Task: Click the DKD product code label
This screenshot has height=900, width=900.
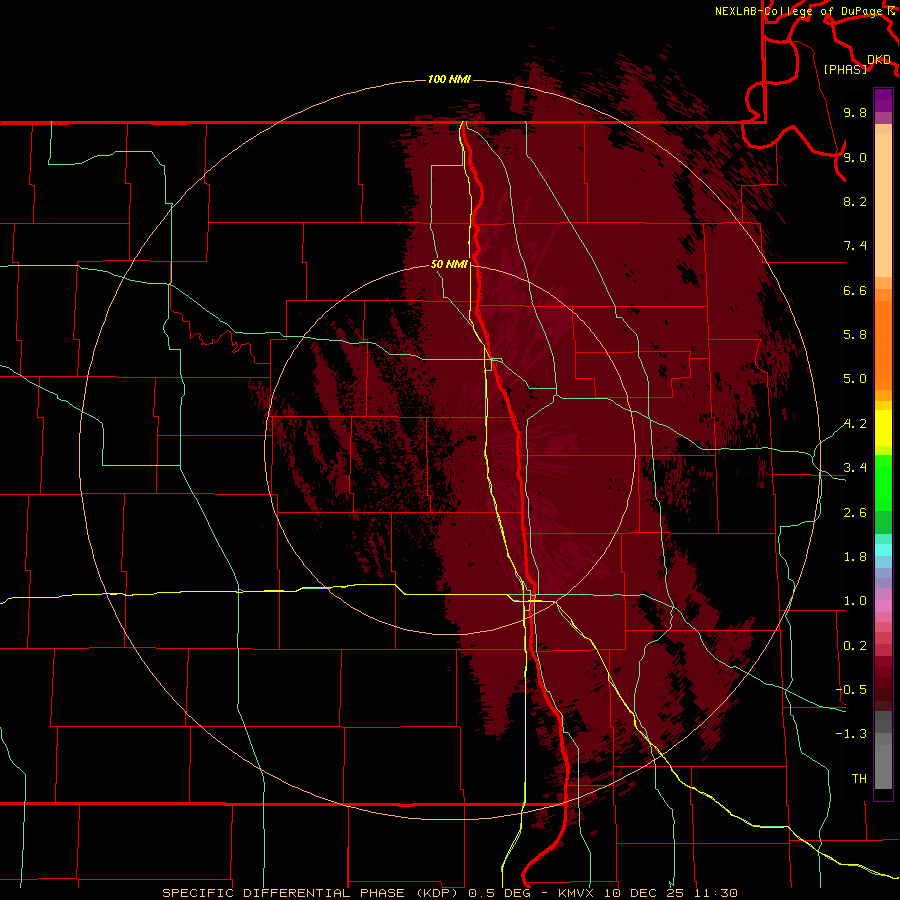Action: 879,60
